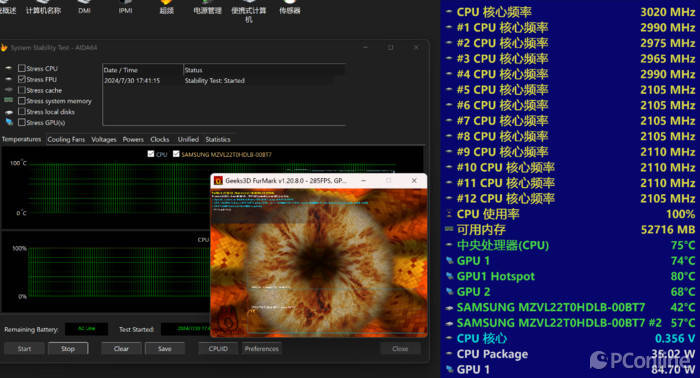Open the 计算机名称 computer name icon

(x=43, y=6)
